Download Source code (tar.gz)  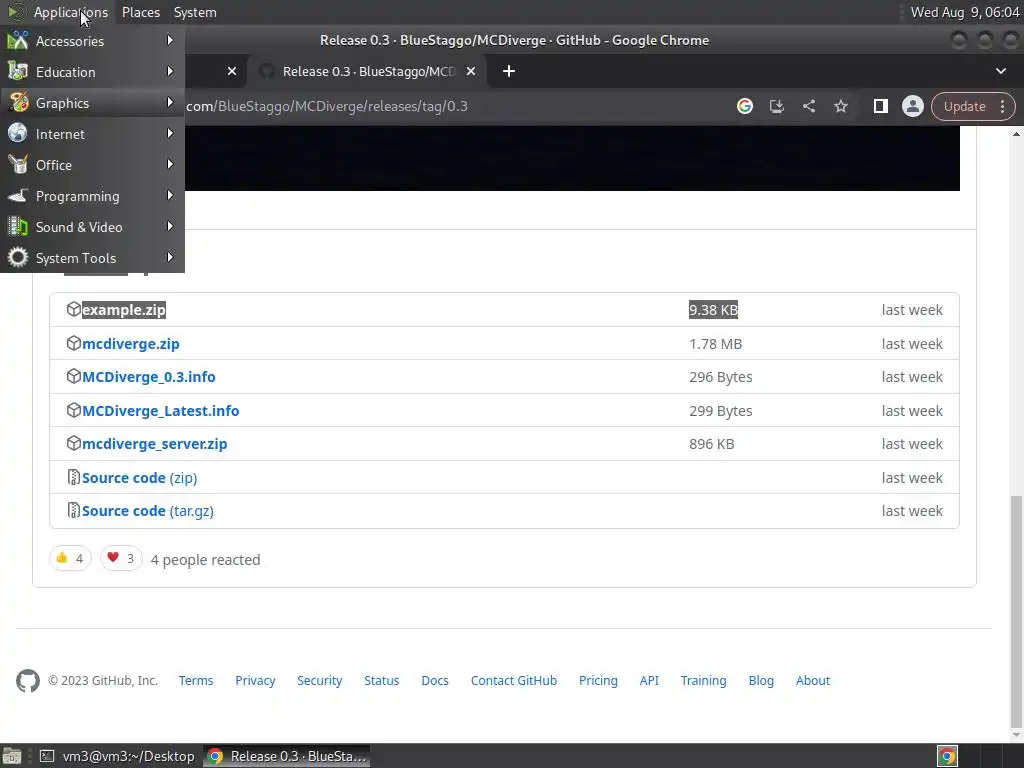tap(148, 511)
